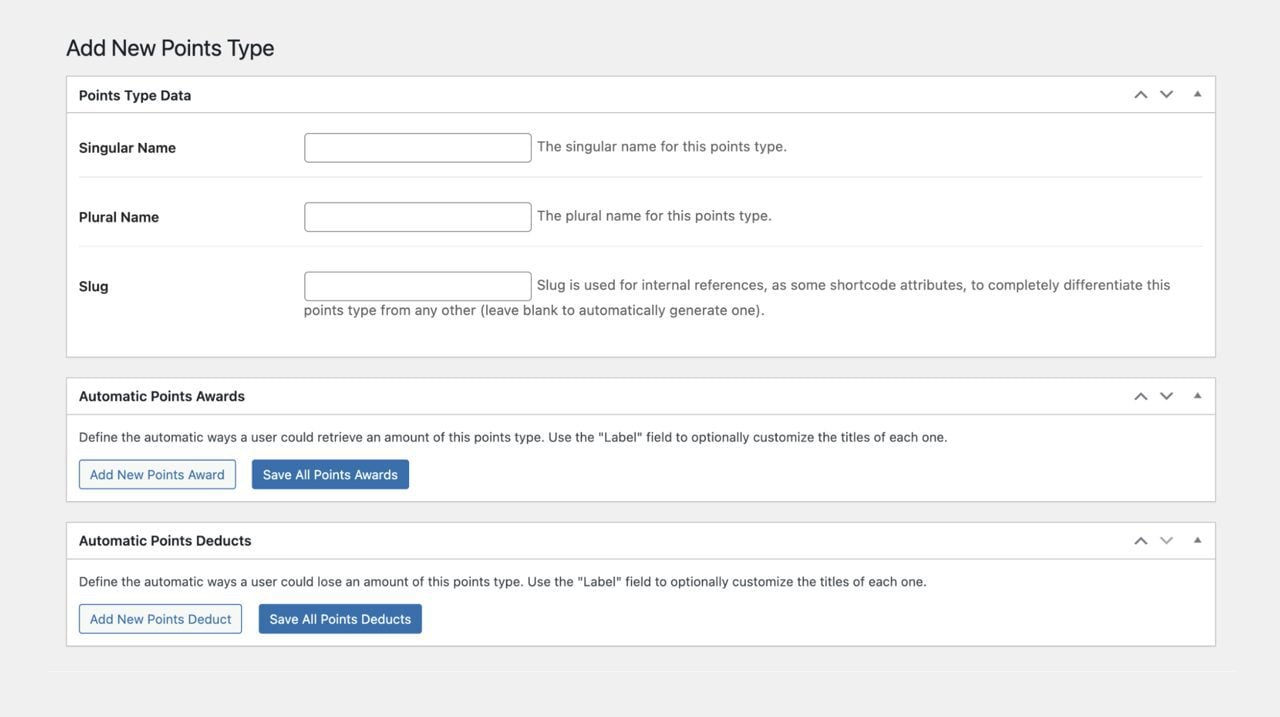Move Automatic Points Awards section up
Viewport: 1280px width, 717px height.
[1137, 394]
